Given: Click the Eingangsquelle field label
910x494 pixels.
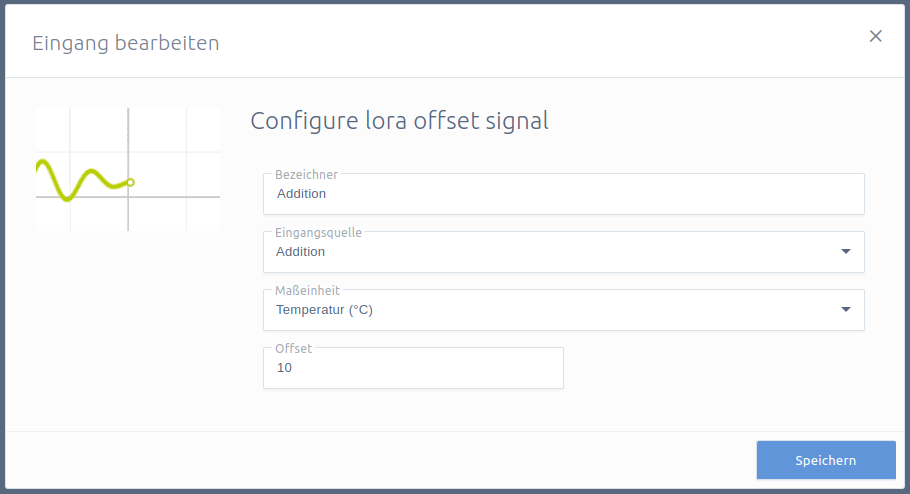Looking at the screenshot, I should 318,232.
